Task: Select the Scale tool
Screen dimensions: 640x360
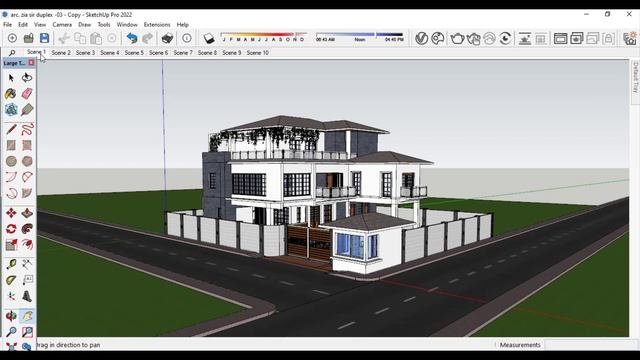Action: 11,245
